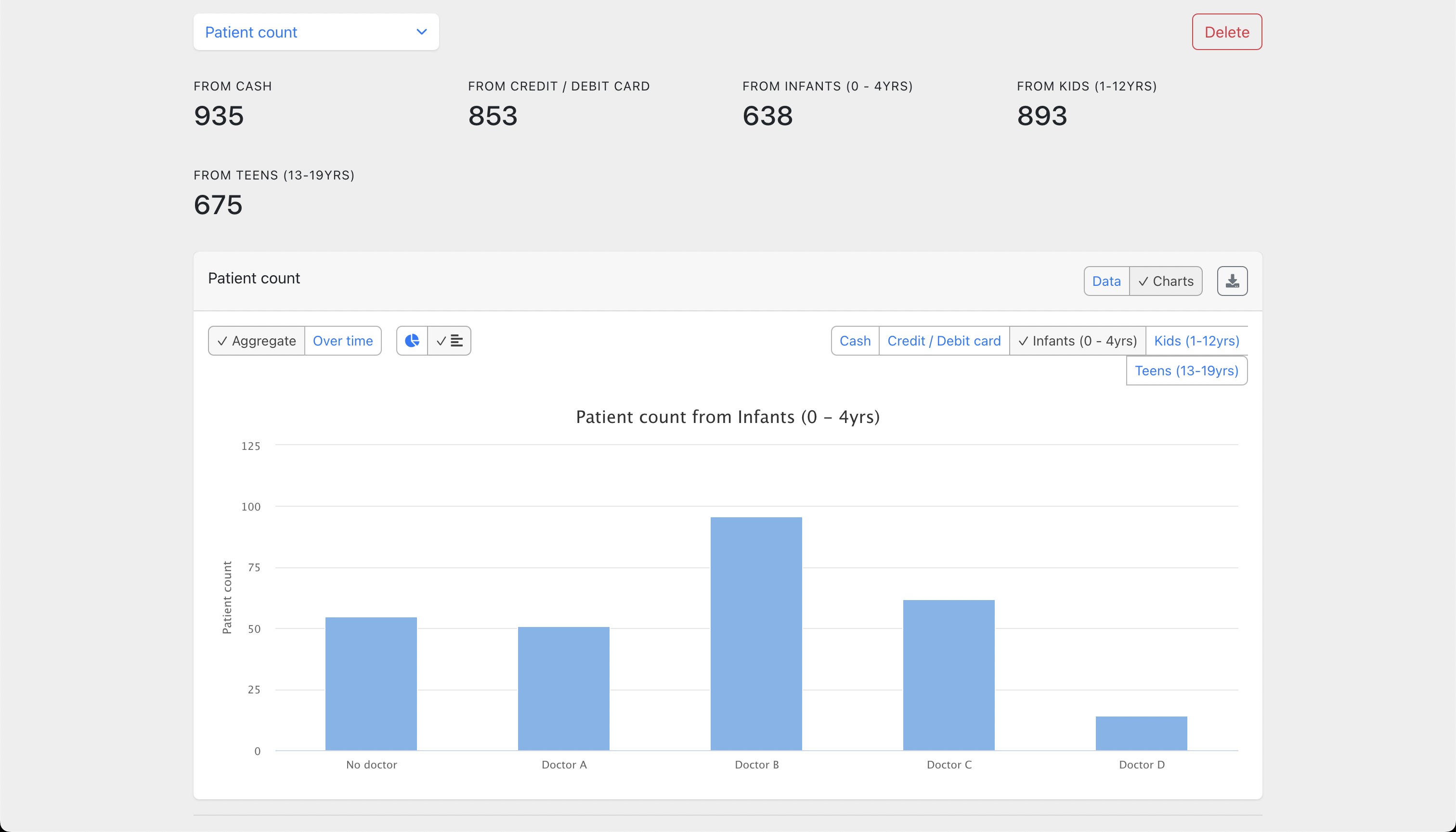The width and height of the screenshot is (1456, 832).
Task: Click the Doctor D bar
Action: pos(1142,734)
